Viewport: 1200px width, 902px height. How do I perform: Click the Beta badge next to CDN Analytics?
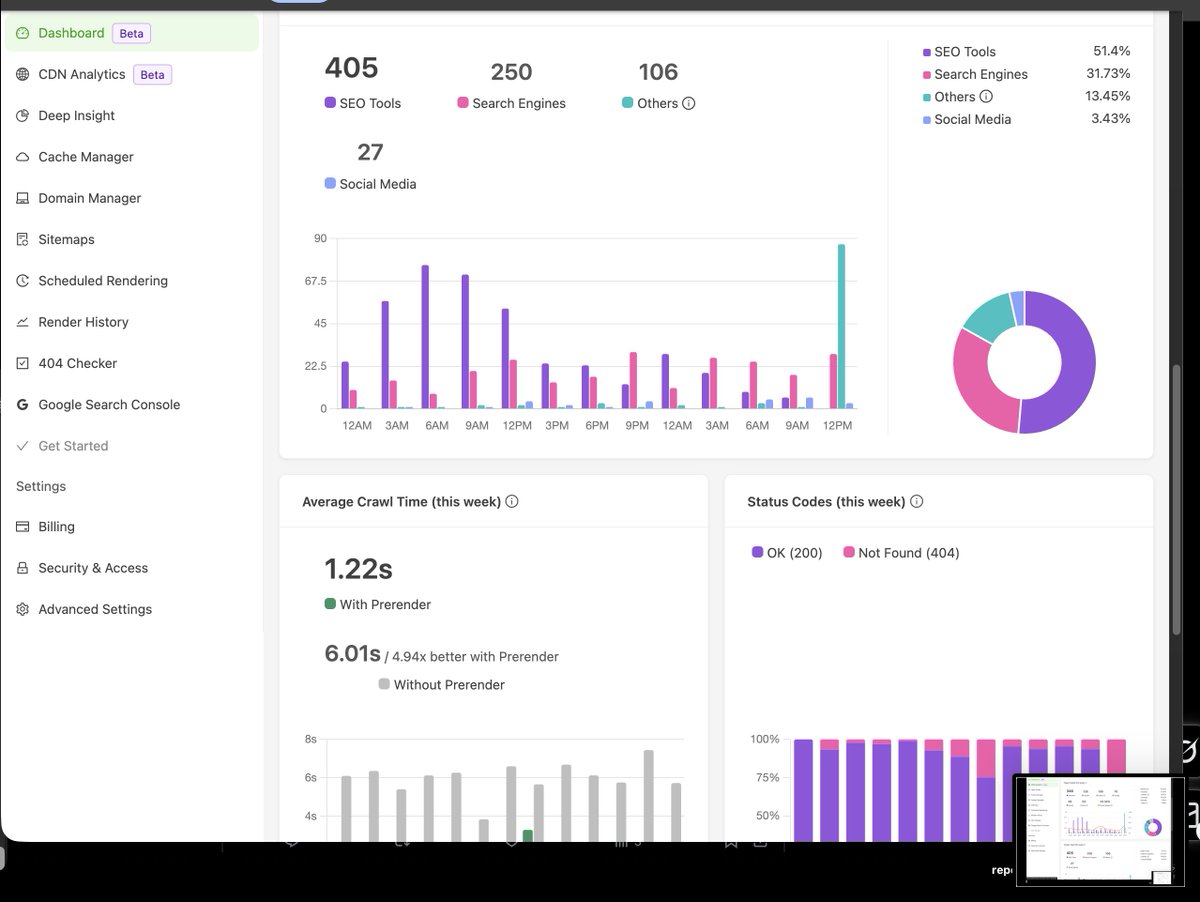click(x=152, y=74)
